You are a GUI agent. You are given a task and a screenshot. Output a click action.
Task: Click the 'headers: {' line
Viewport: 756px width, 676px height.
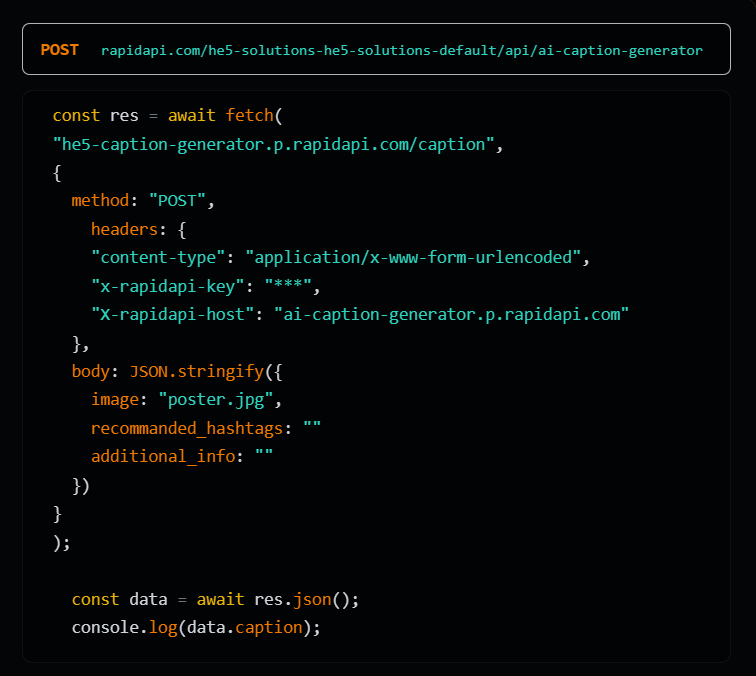tap(138, 230)
